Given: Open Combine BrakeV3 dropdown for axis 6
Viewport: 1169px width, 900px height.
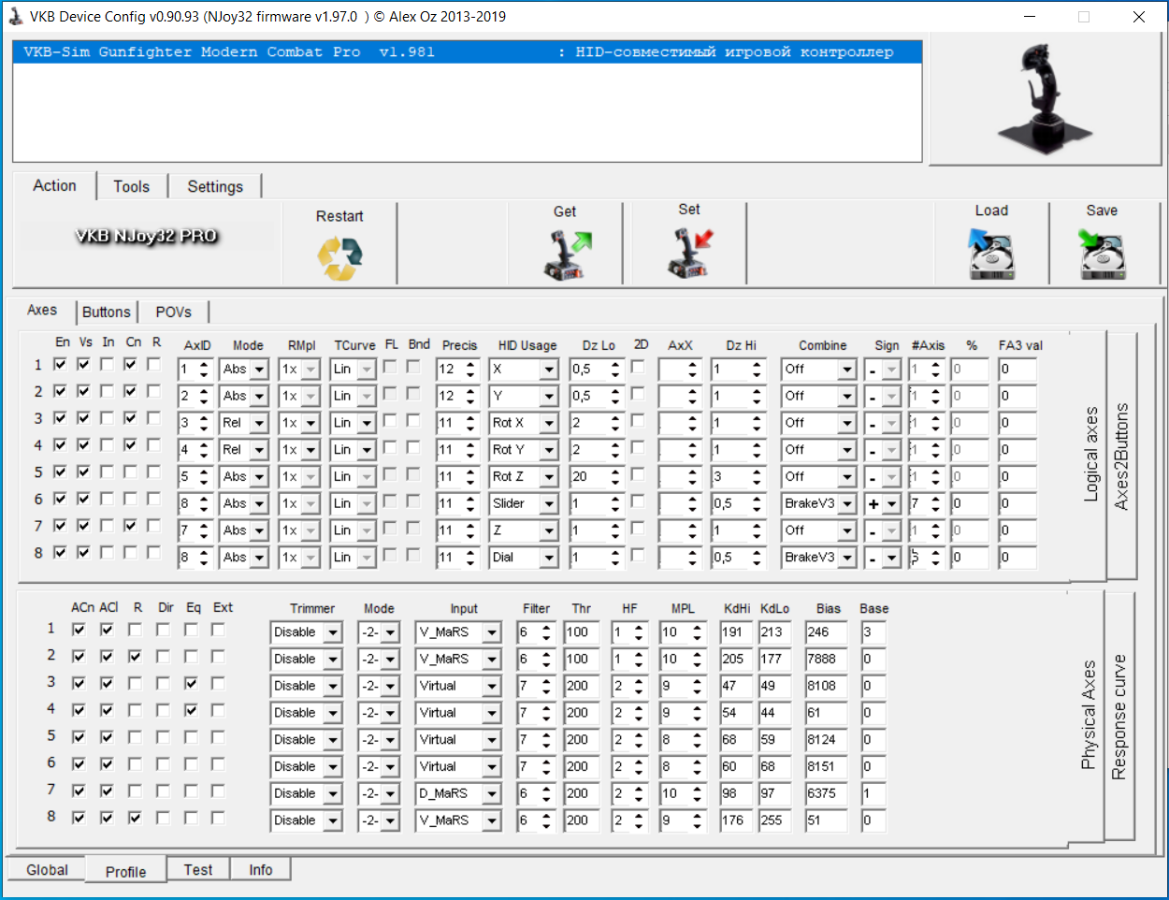Looking at the screenshot, I should [x=847, y=503].
